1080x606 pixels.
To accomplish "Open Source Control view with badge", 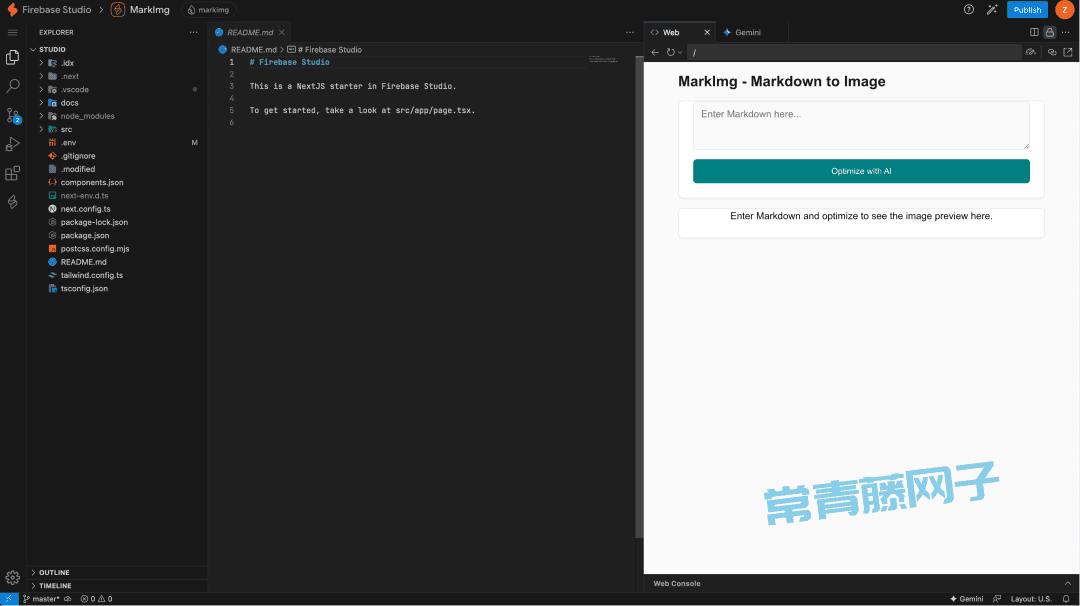I will (x=12, y=115).
